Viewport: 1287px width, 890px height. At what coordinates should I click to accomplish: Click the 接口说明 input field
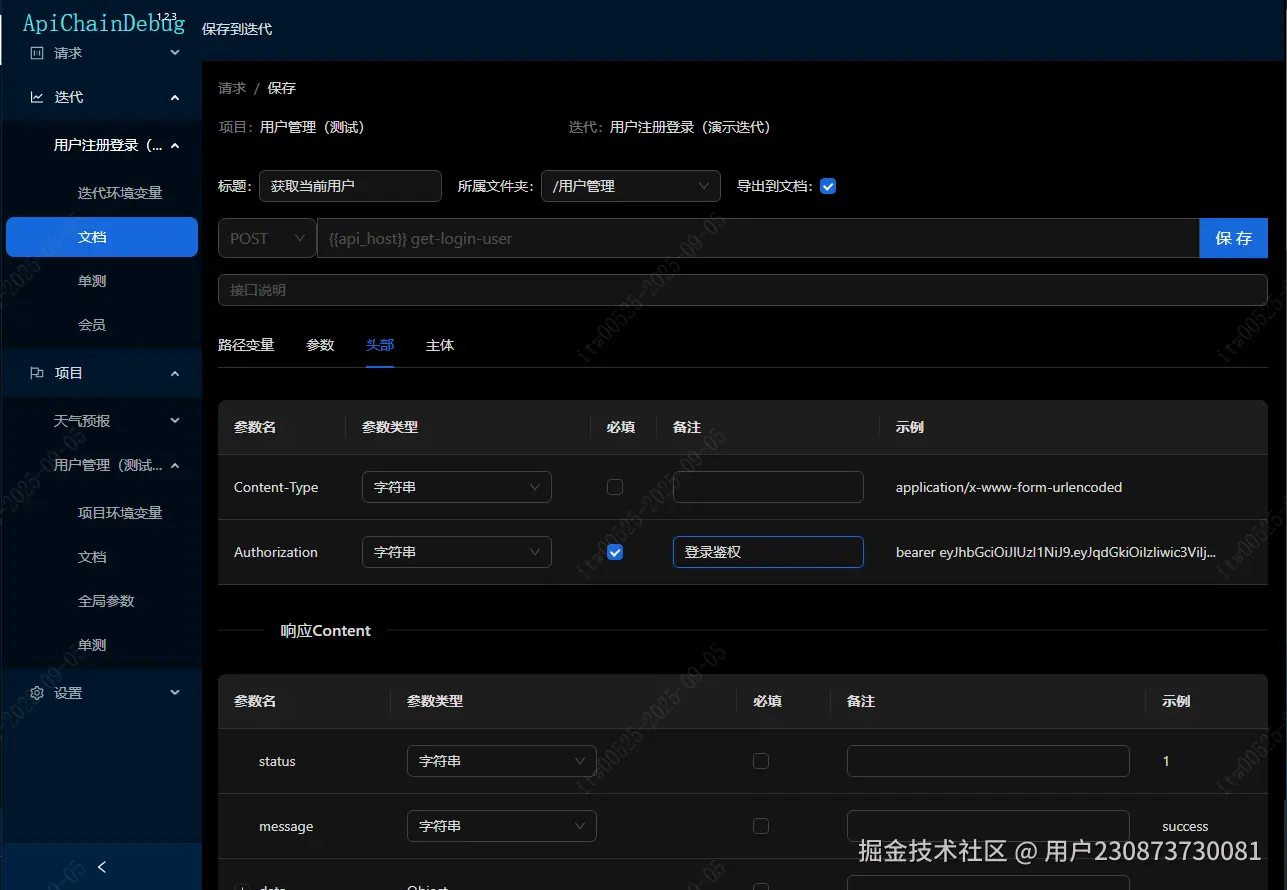pyautogui.click(x=743, y=290)
